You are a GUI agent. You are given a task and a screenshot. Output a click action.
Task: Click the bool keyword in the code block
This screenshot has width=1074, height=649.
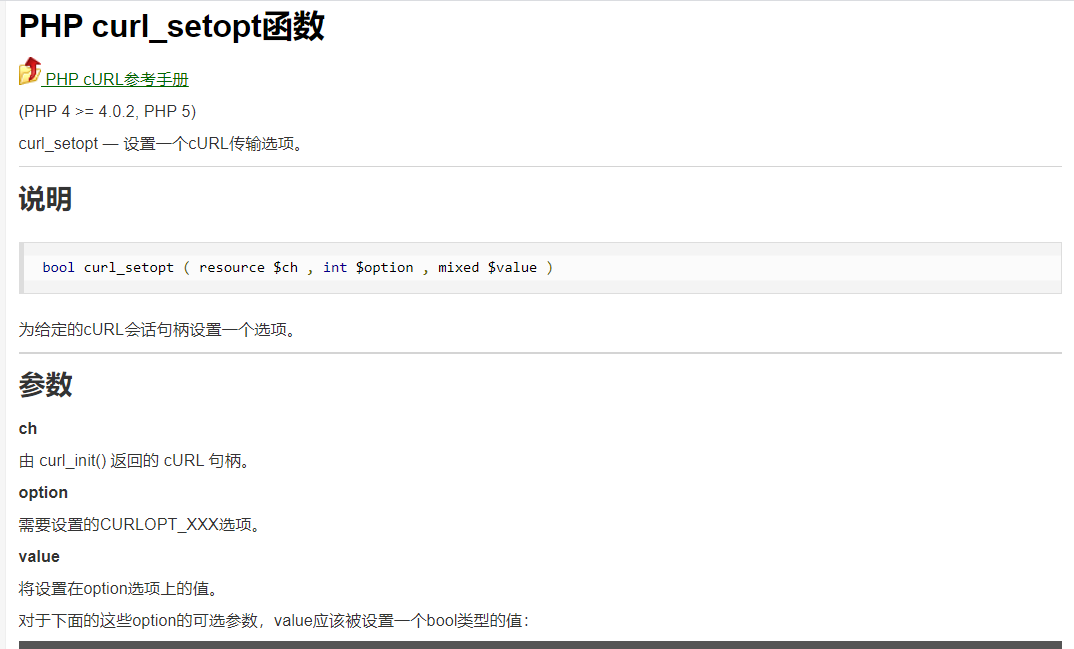(58, 267)
